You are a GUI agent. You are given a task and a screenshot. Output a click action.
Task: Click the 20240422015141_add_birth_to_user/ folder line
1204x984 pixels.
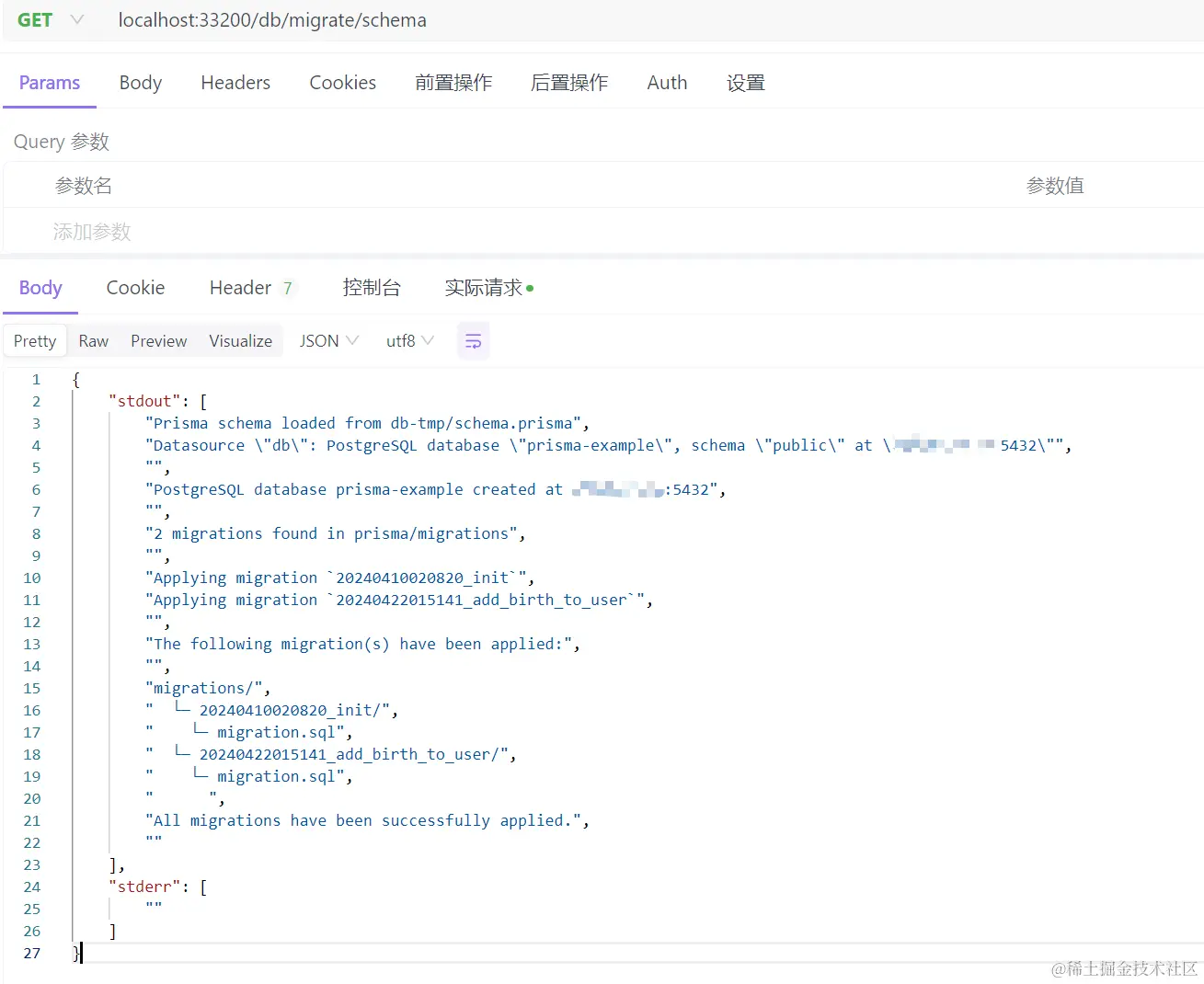[331, 755]
